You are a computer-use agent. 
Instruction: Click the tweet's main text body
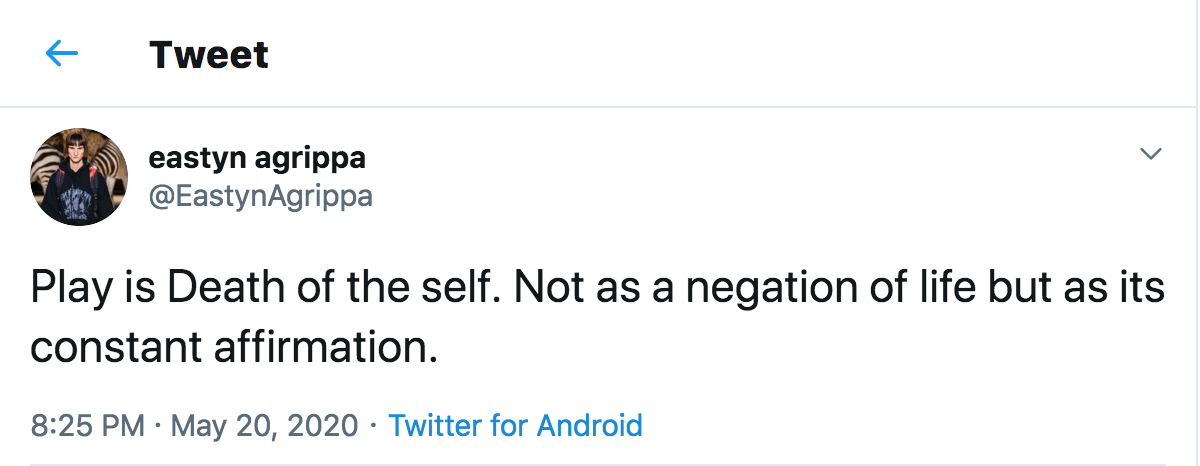point(598,316)
